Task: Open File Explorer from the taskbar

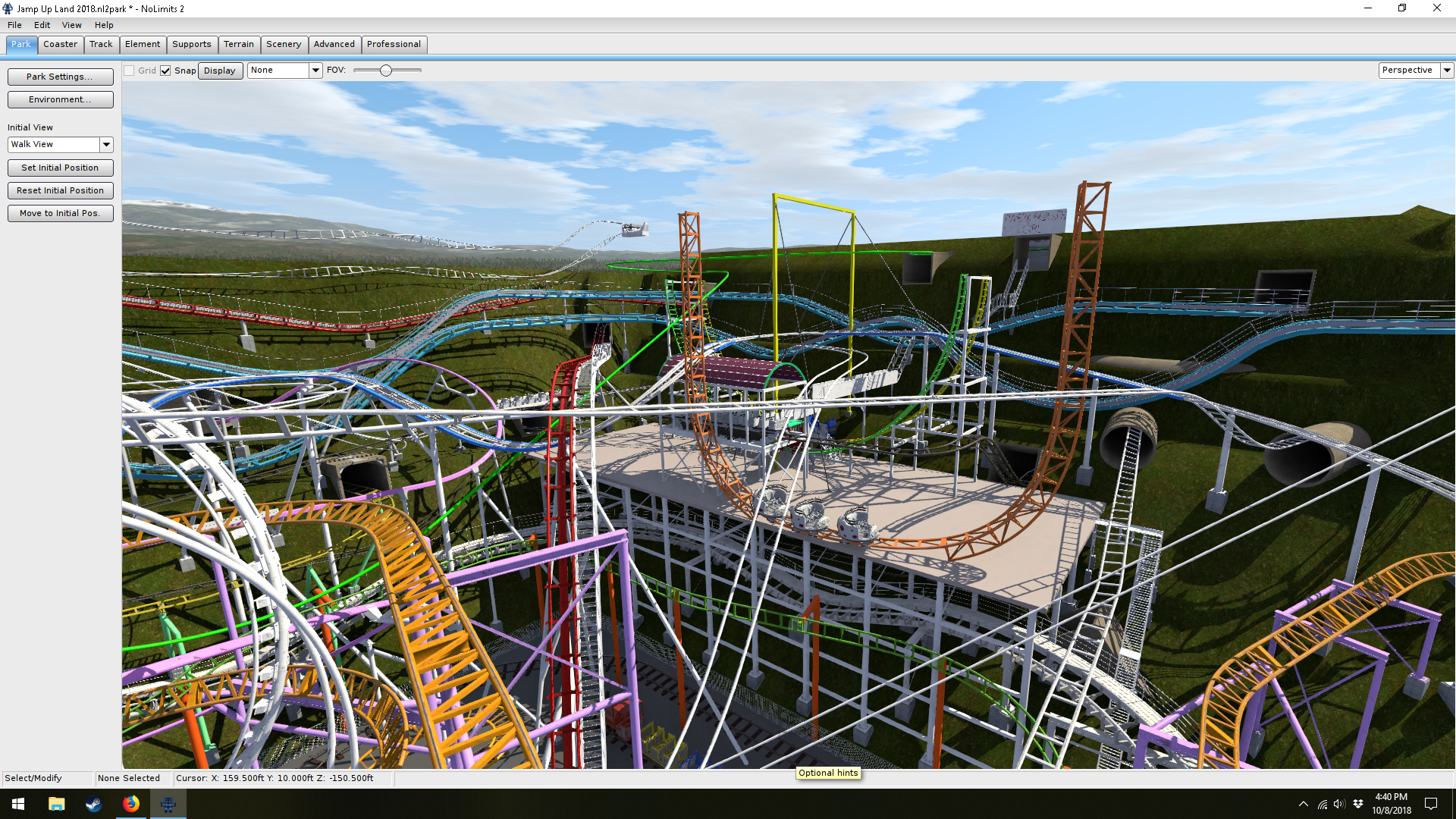Action: (x=56, y=804)
